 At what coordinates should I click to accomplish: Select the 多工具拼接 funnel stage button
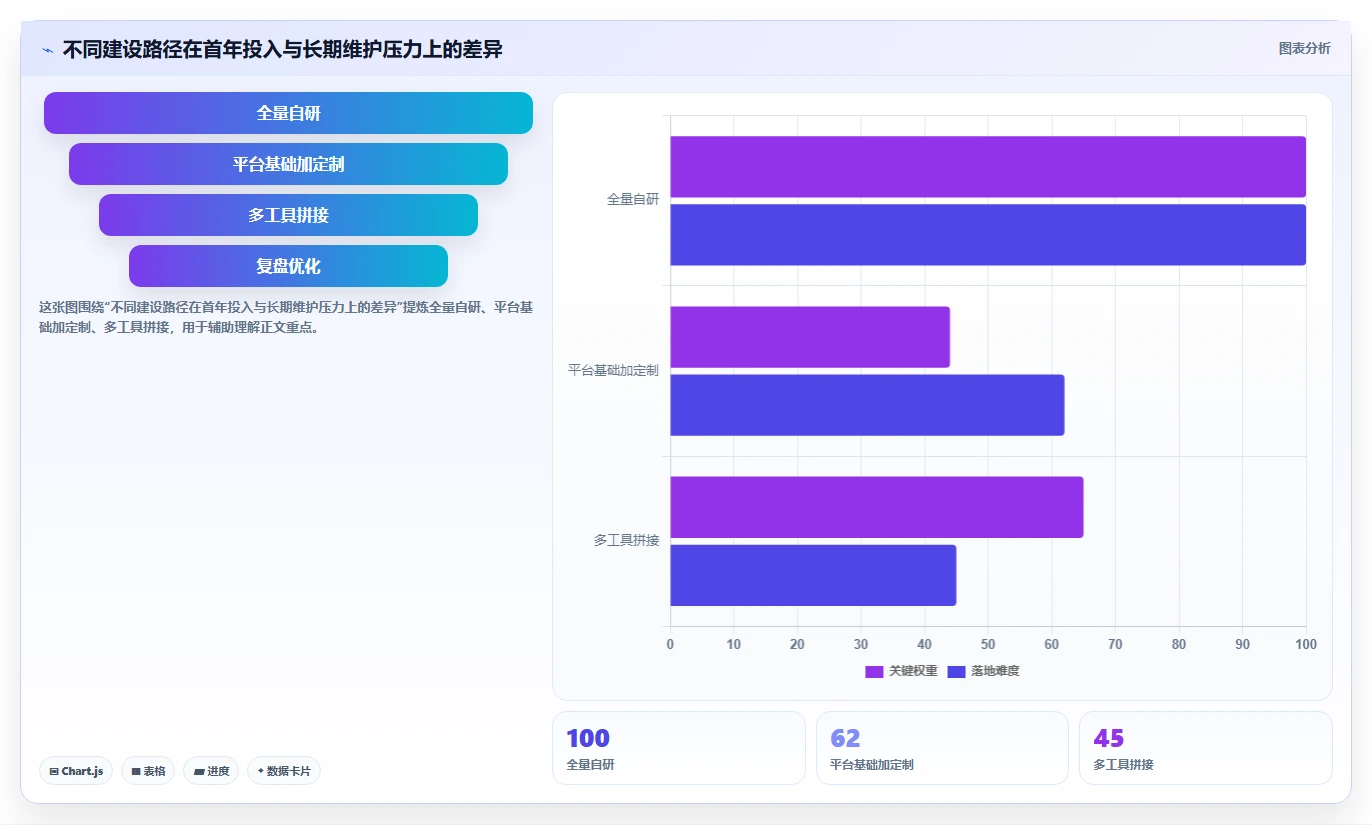coord(288,215)
